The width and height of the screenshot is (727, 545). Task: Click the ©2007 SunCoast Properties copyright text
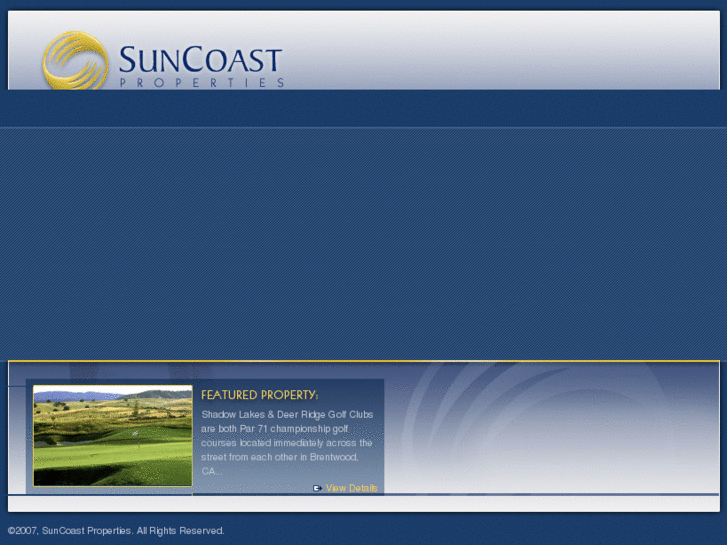pos(116,531)
